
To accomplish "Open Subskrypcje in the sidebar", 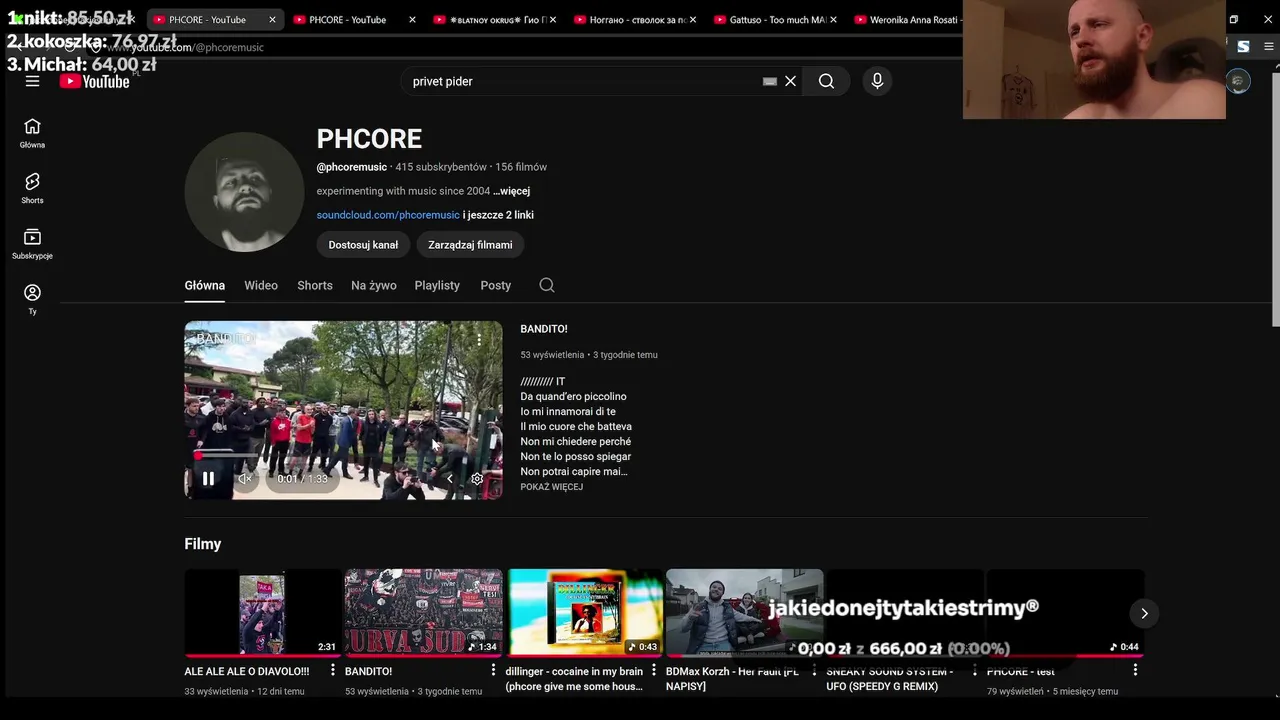I will [x=32, y=244].
